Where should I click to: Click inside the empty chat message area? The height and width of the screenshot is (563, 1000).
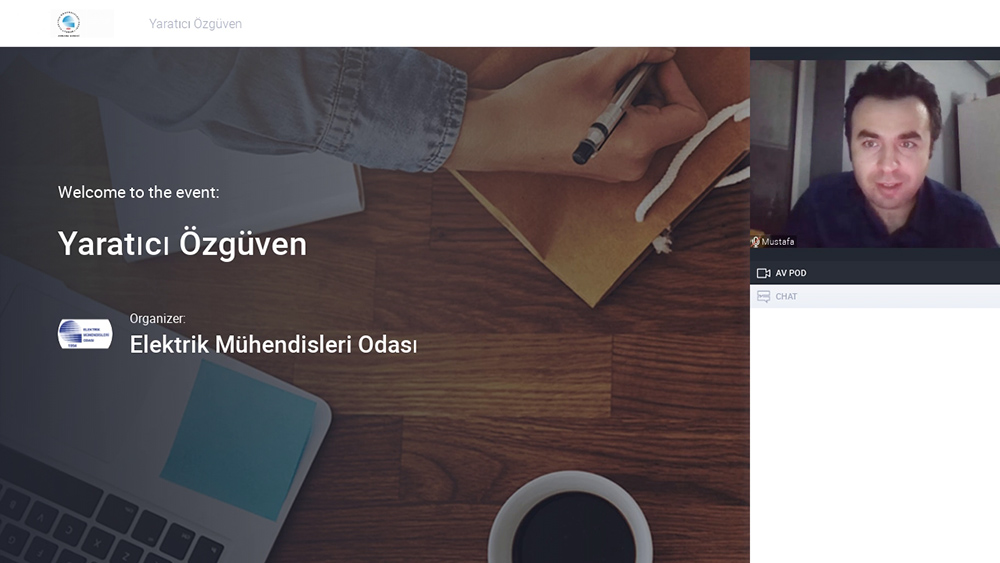click(x=875, y=435)
